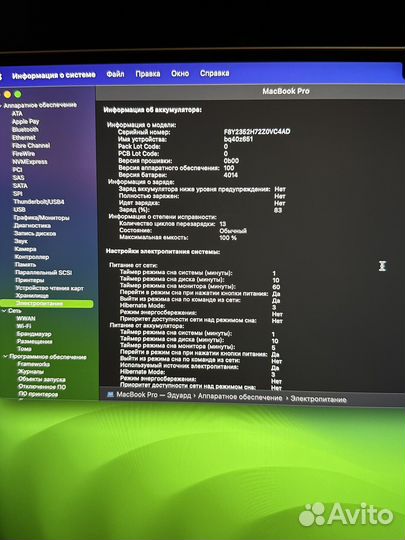Select SAS in the sidebar
Screen dimensions: 405x540
(x=18, y=177)
